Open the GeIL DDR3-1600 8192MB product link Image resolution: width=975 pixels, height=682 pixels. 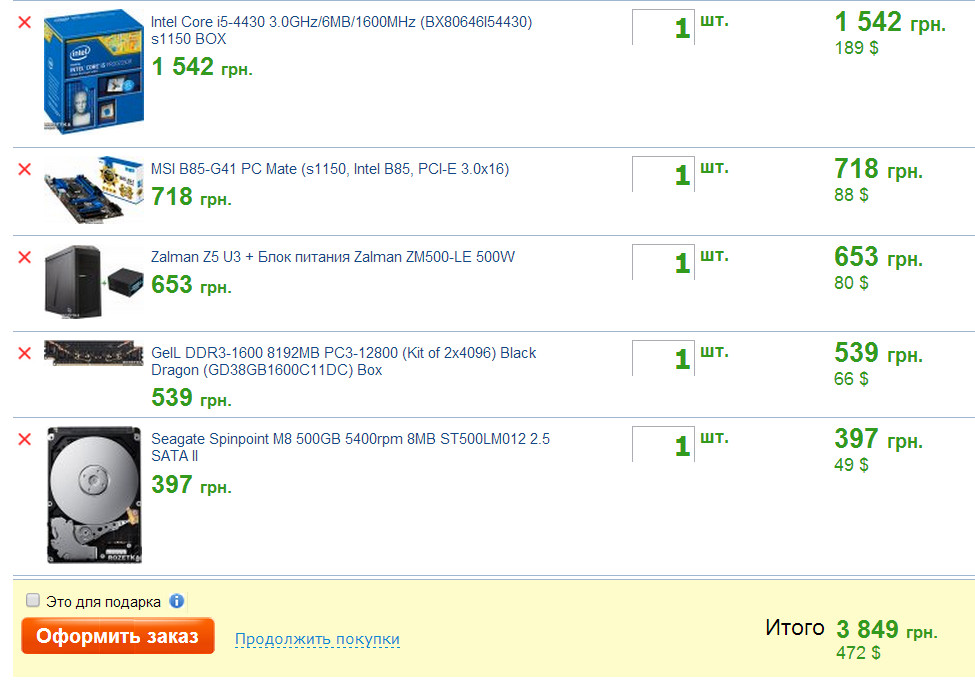[343, 361]
